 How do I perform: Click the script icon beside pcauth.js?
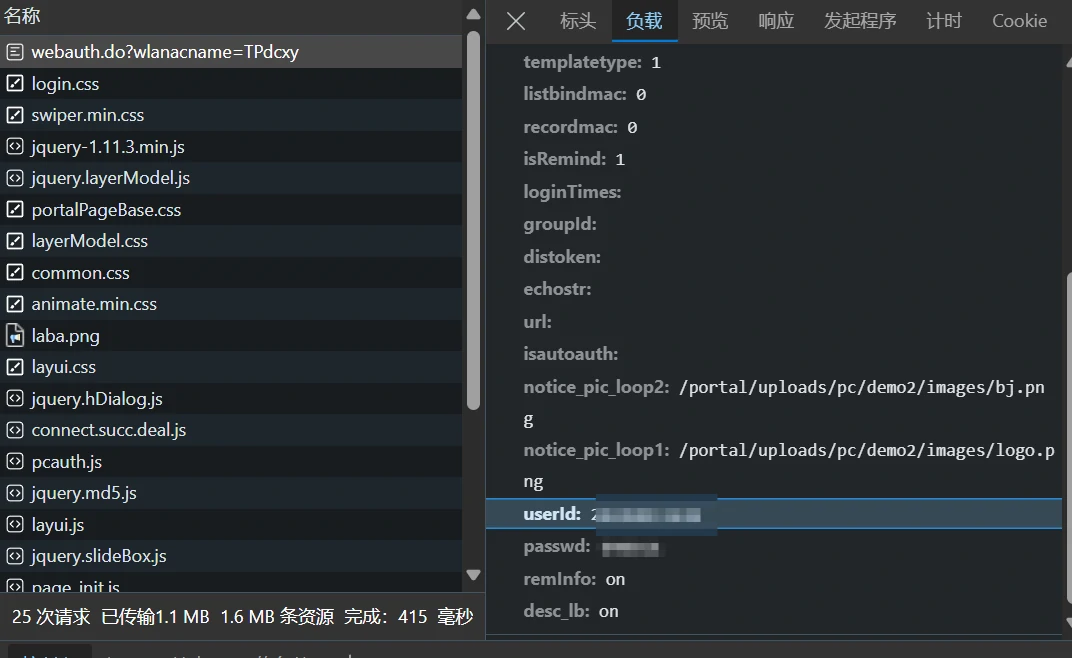pos(15,462)
